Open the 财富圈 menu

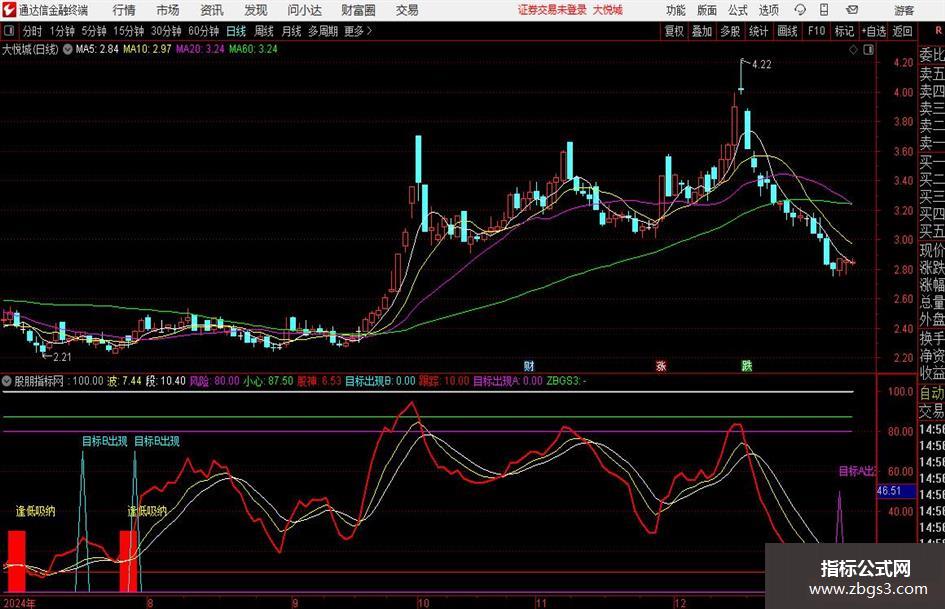[358, 10]
